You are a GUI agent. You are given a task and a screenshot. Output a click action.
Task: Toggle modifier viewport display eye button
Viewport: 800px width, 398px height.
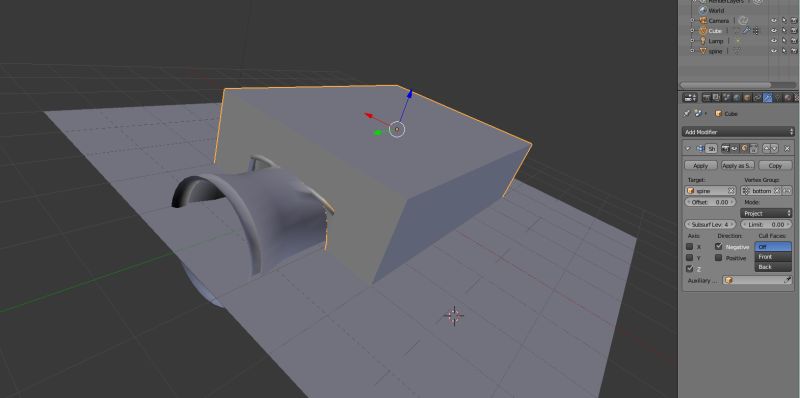[734, 148]
